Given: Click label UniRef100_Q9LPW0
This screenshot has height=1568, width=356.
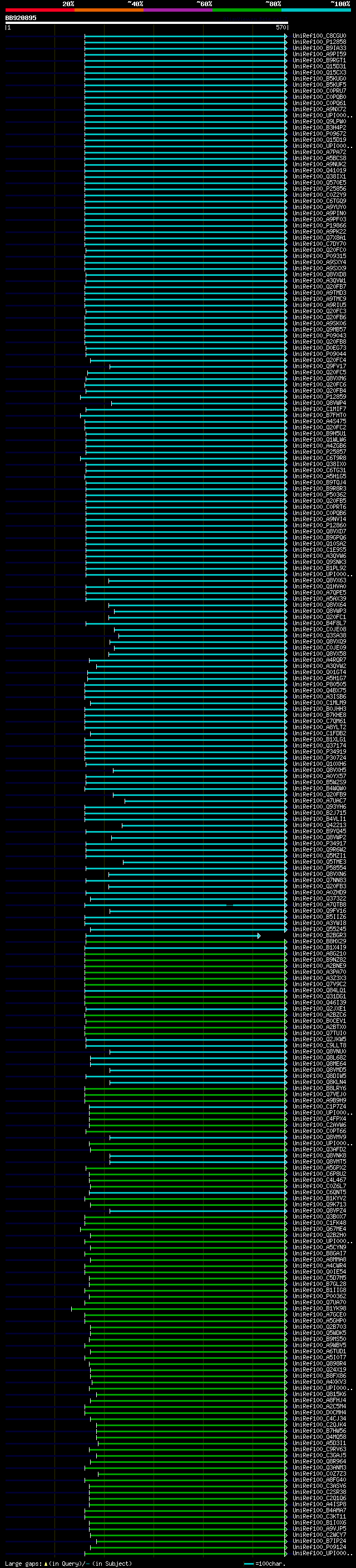Looking at the screenshot, I should tap(319, 122).
